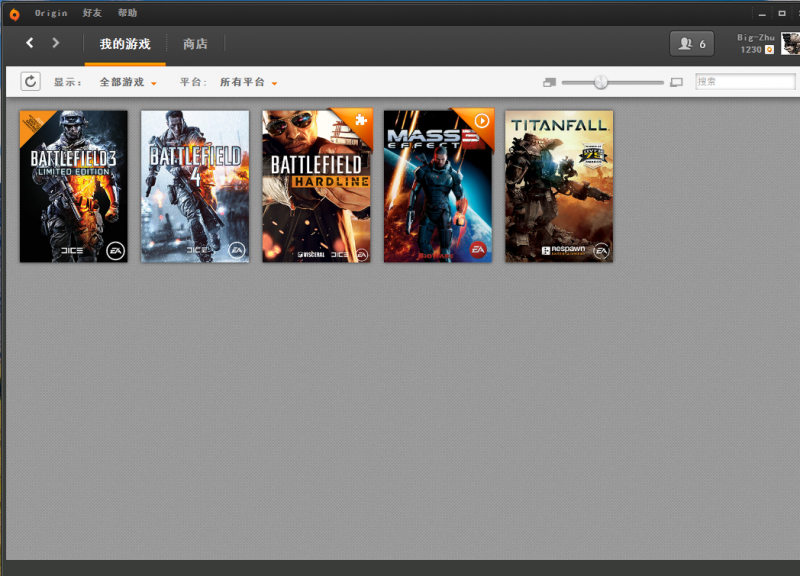Switch to the 商店 store tab
800x576 pixels.
coord(195,44)
